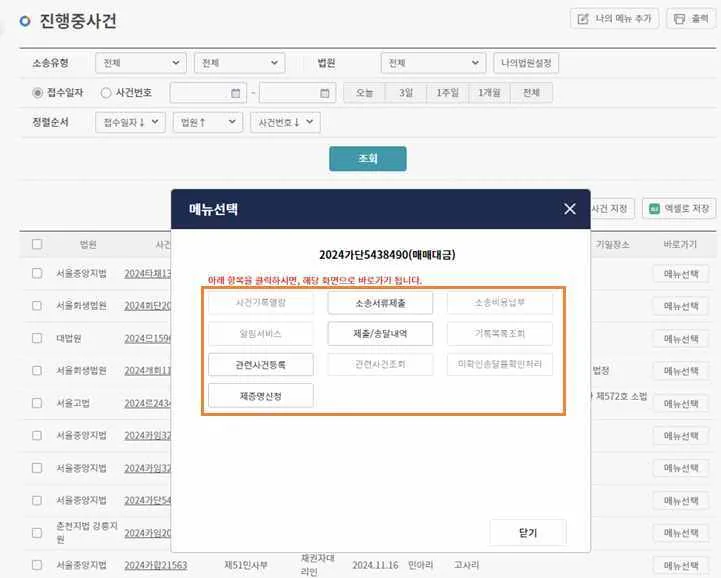Click 관련사건등록 in the menu dialog
Viewport: 721px width, 578px height.
(261, 365)
